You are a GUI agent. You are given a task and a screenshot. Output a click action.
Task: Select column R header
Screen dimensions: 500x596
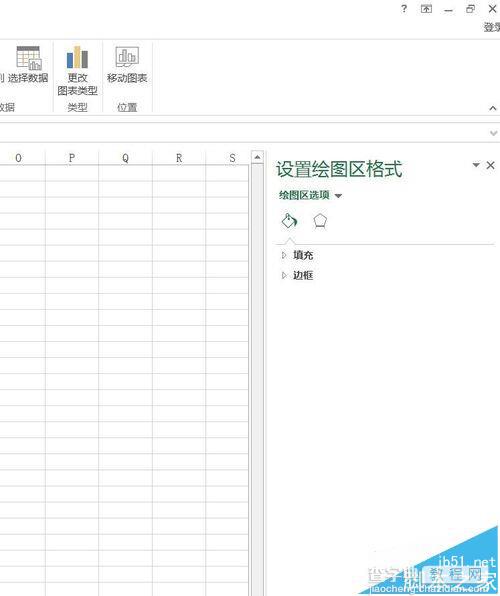[179, 158]
